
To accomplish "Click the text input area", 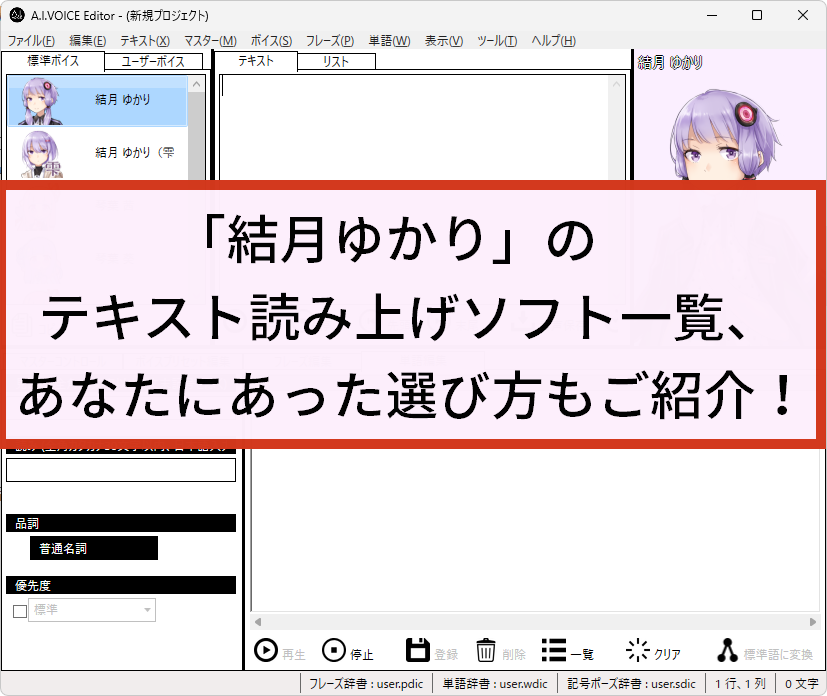I will coord(414,128).
